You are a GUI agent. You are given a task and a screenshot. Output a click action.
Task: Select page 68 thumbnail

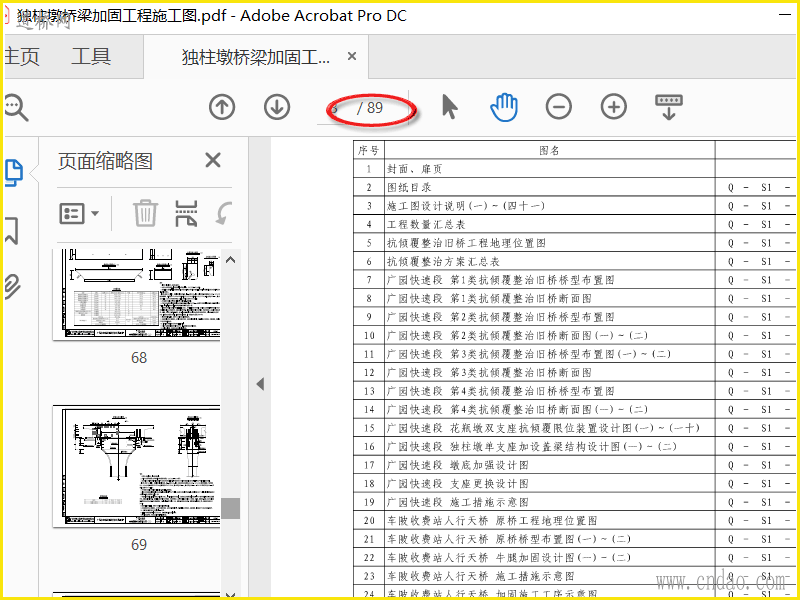[137, 294]
